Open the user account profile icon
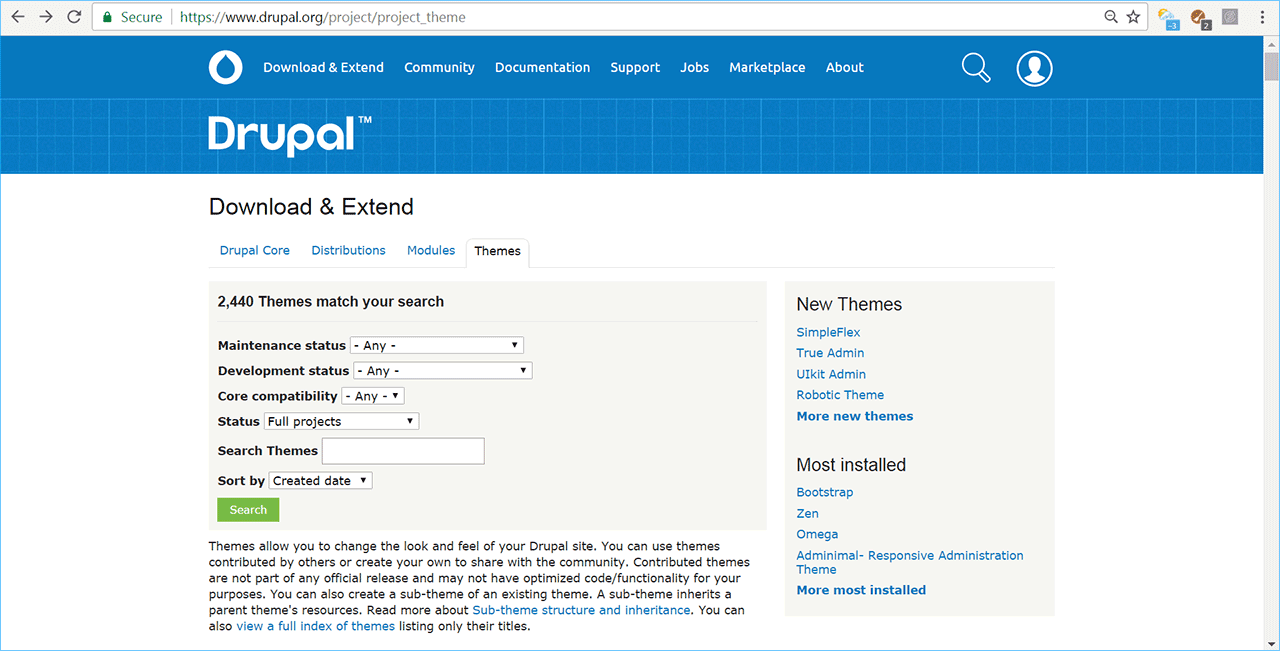 (x=1034, y=68)
